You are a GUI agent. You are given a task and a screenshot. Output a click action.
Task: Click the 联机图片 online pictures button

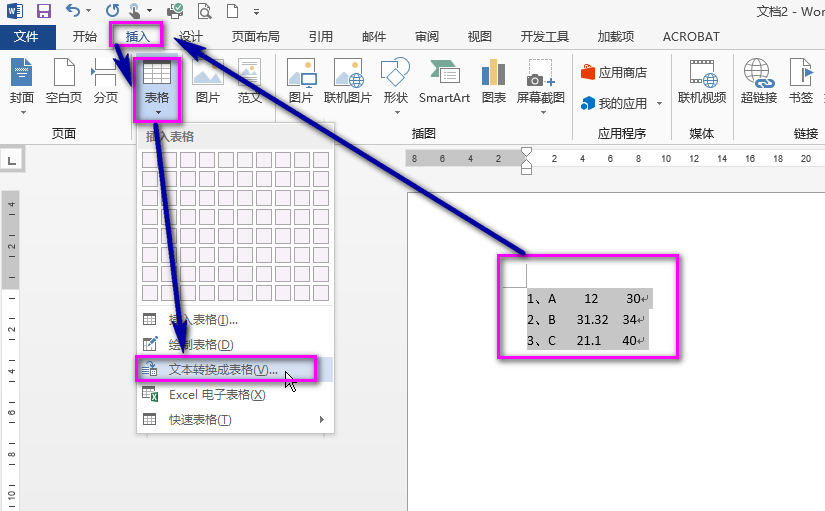(348, 81)
